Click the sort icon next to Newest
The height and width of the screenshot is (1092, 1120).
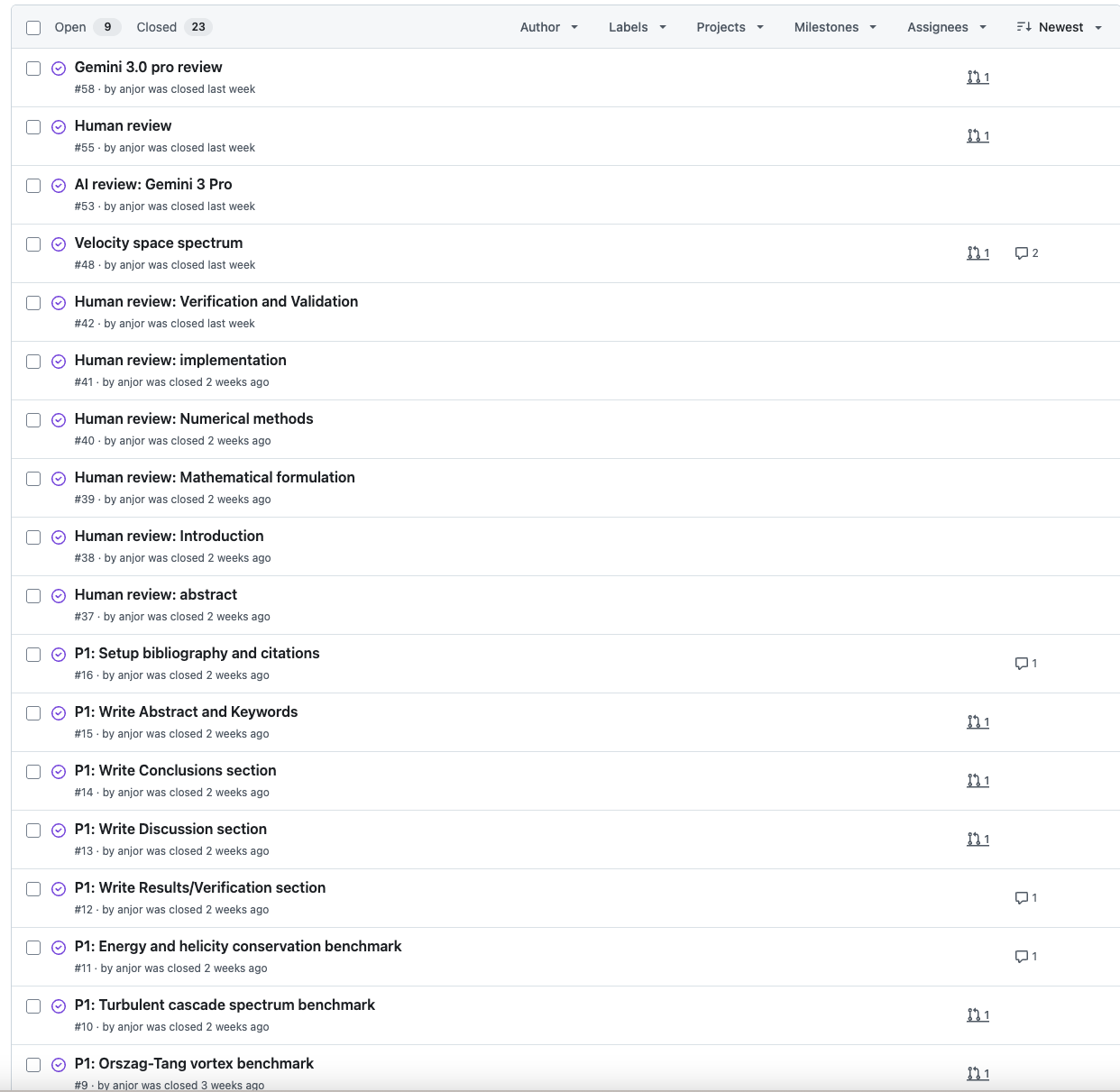tap(1024, 27)
